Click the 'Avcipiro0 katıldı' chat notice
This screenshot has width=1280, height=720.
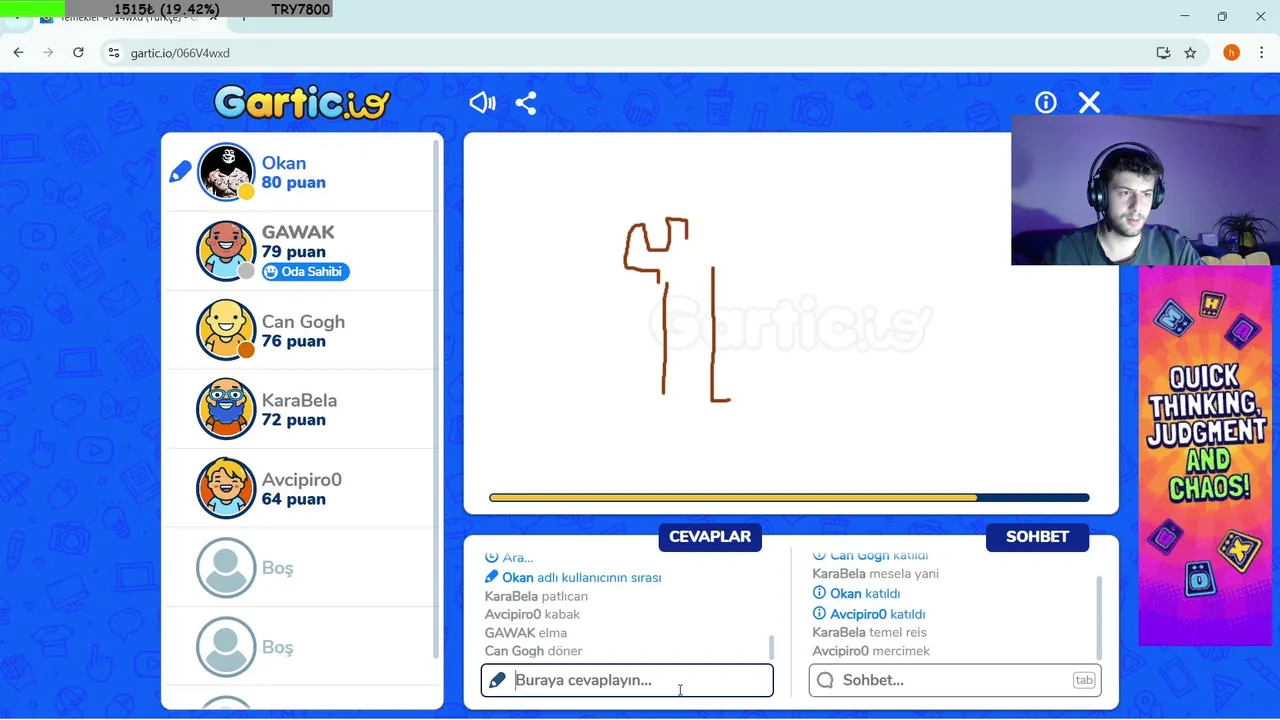pyautogui.click(x=868, y=614)
